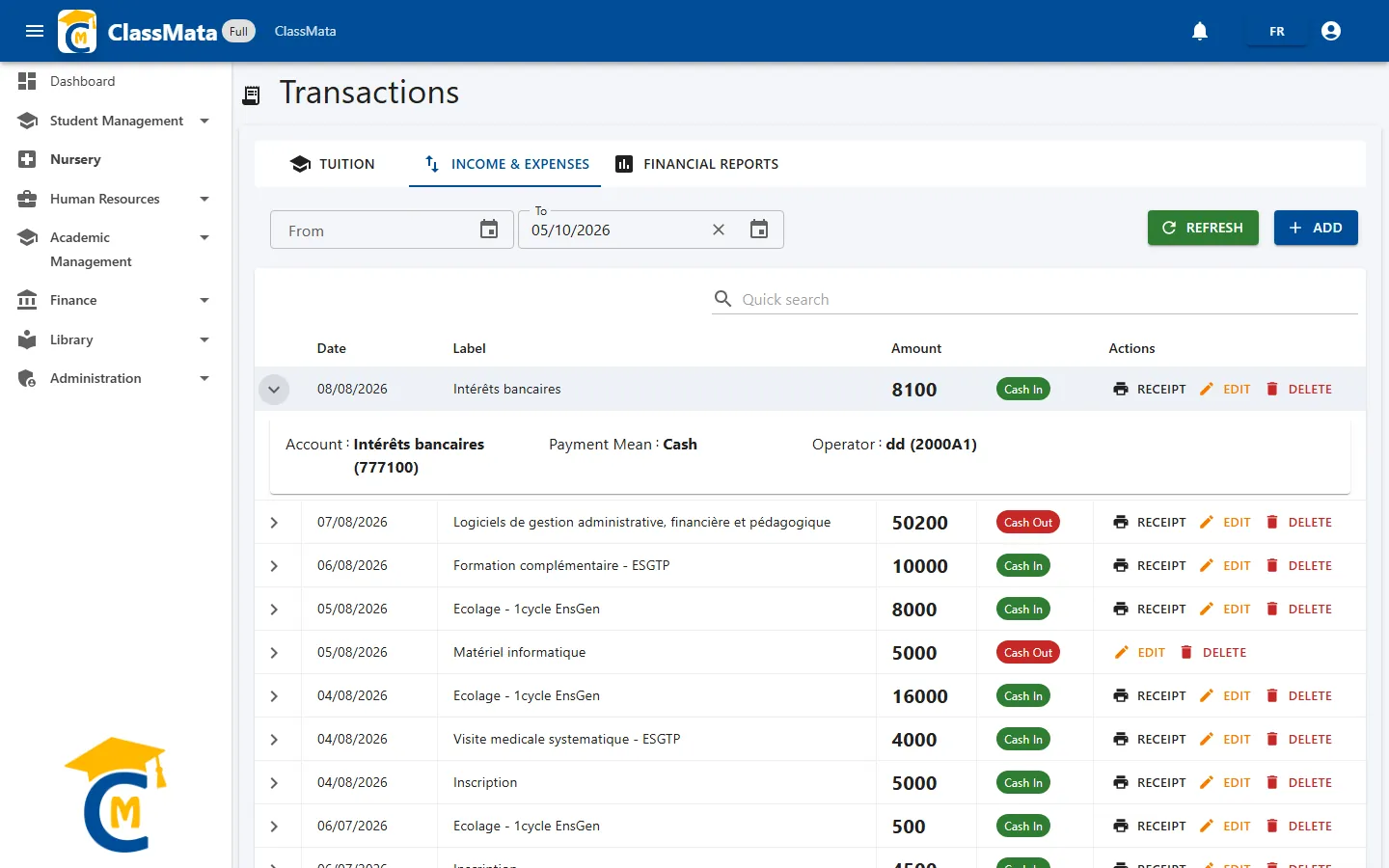Expand the Formation complémentaire - ESGTP row
The height and width of the screenshot is (868, 1389).
point(274,566)
